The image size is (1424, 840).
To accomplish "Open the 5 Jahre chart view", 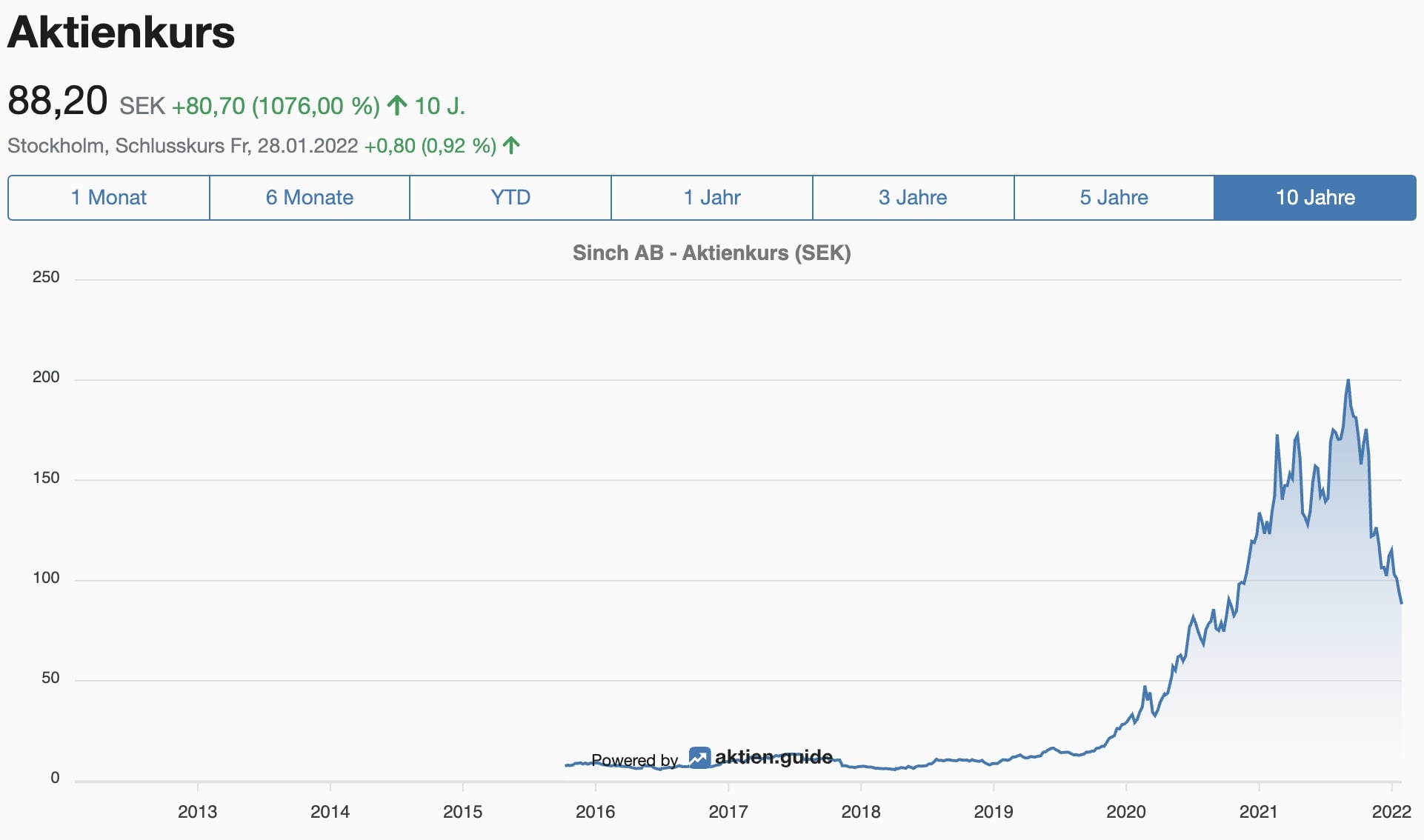I will (1114, 198).
